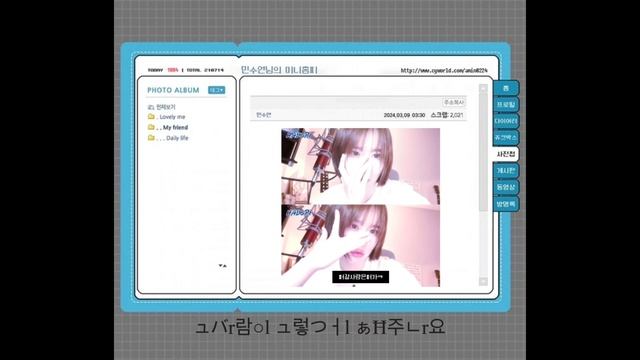
Task: Click the lower selfie photo
Action: 360,246
